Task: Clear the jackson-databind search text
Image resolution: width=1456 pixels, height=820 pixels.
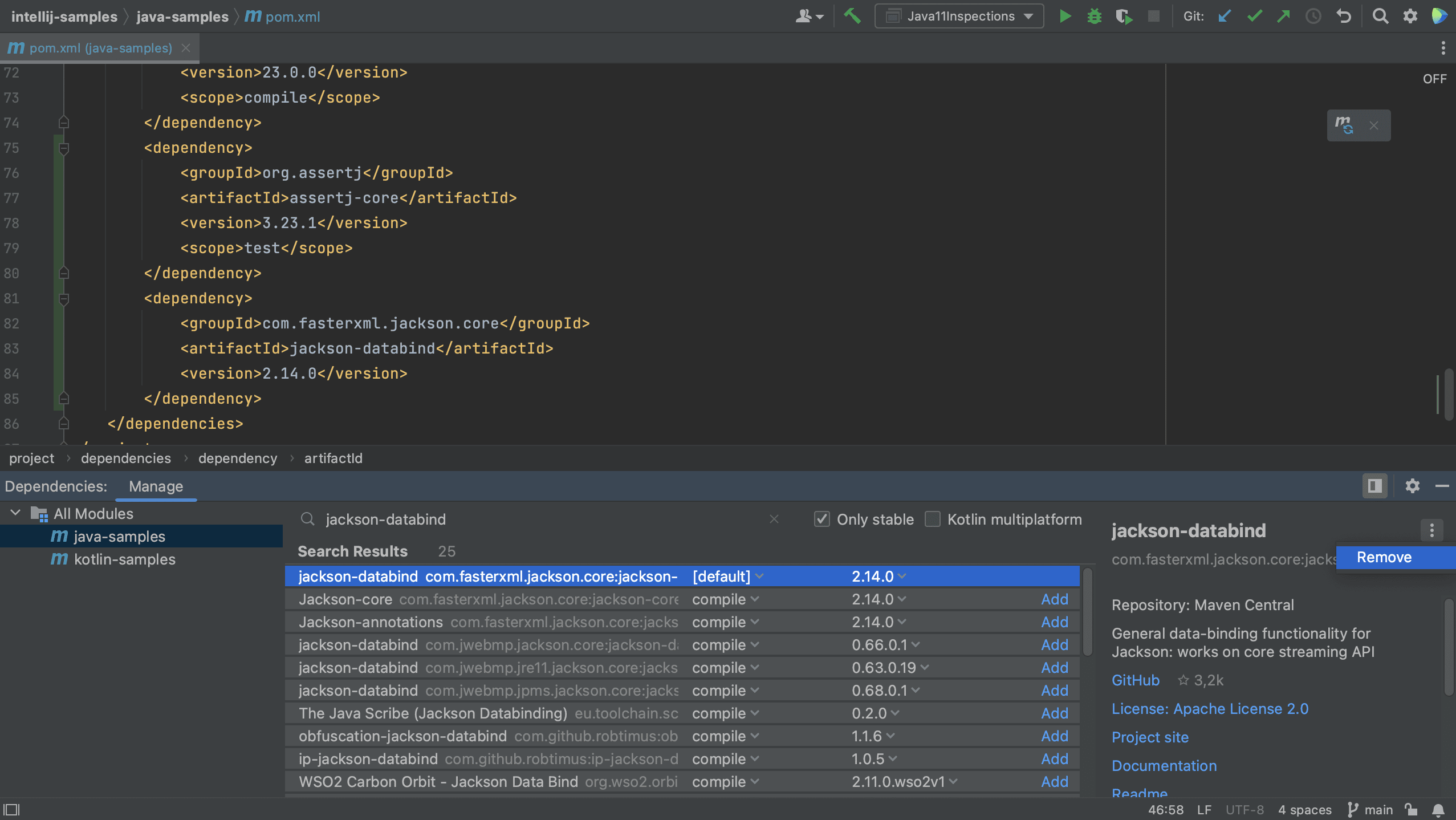Action: [774, 519]
